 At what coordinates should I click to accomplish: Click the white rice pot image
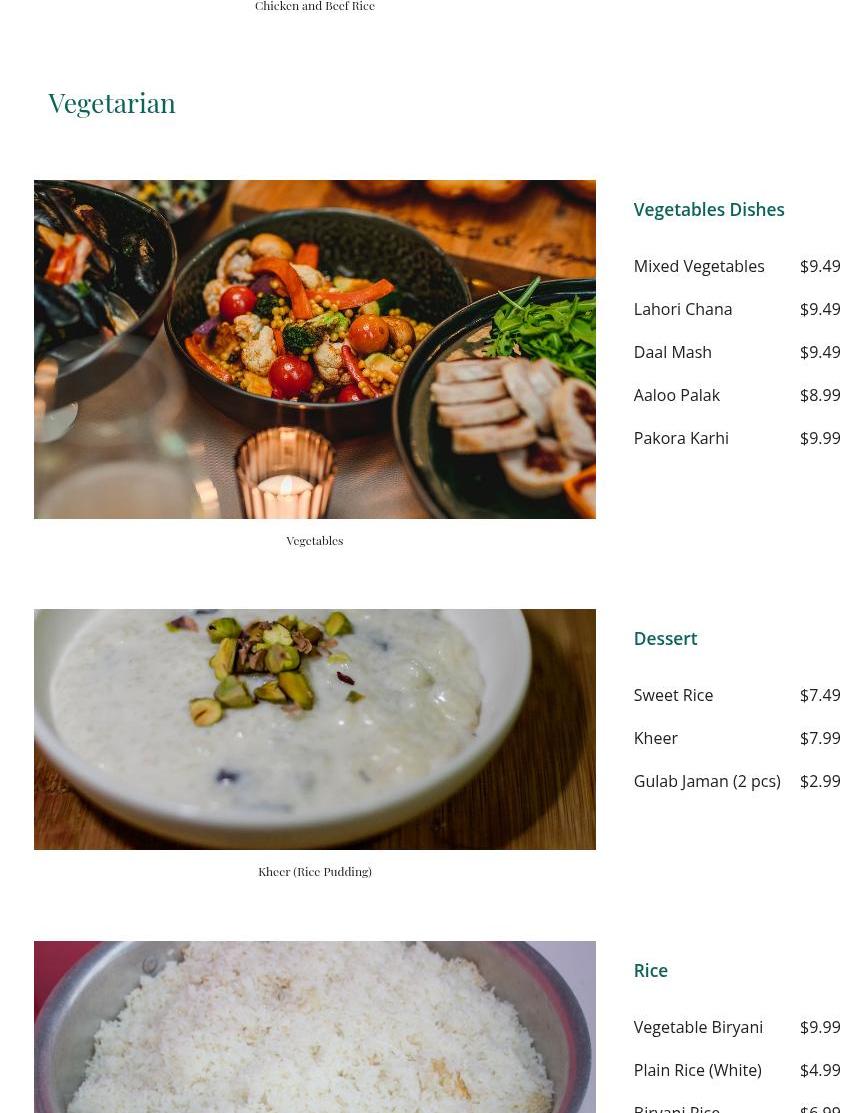pyautogui.click(x=315, y=1027)
